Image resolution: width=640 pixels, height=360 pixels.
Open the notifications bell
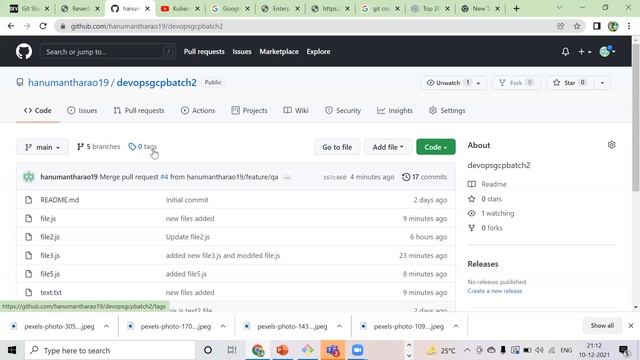click(565, 52)
